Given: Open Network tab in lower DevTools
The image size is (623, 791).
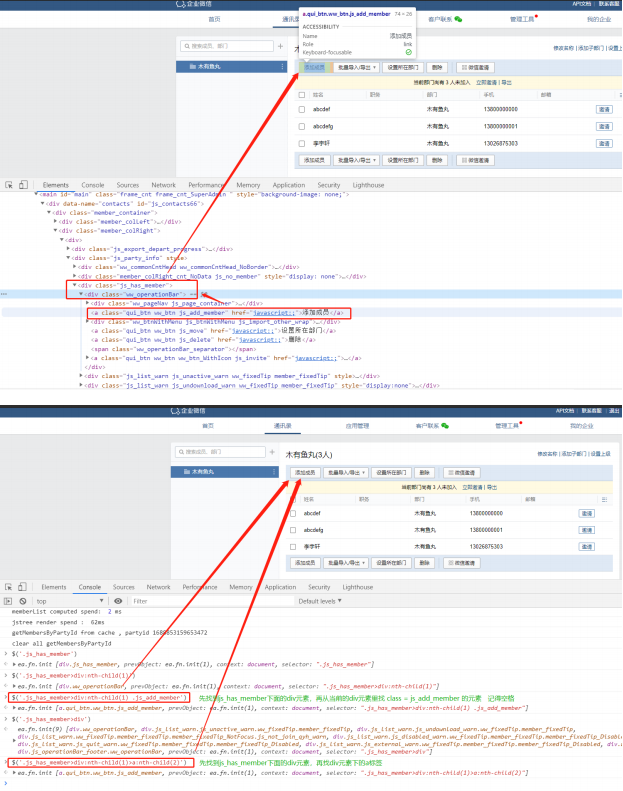Looking at the screenshot, I should 158,587.
